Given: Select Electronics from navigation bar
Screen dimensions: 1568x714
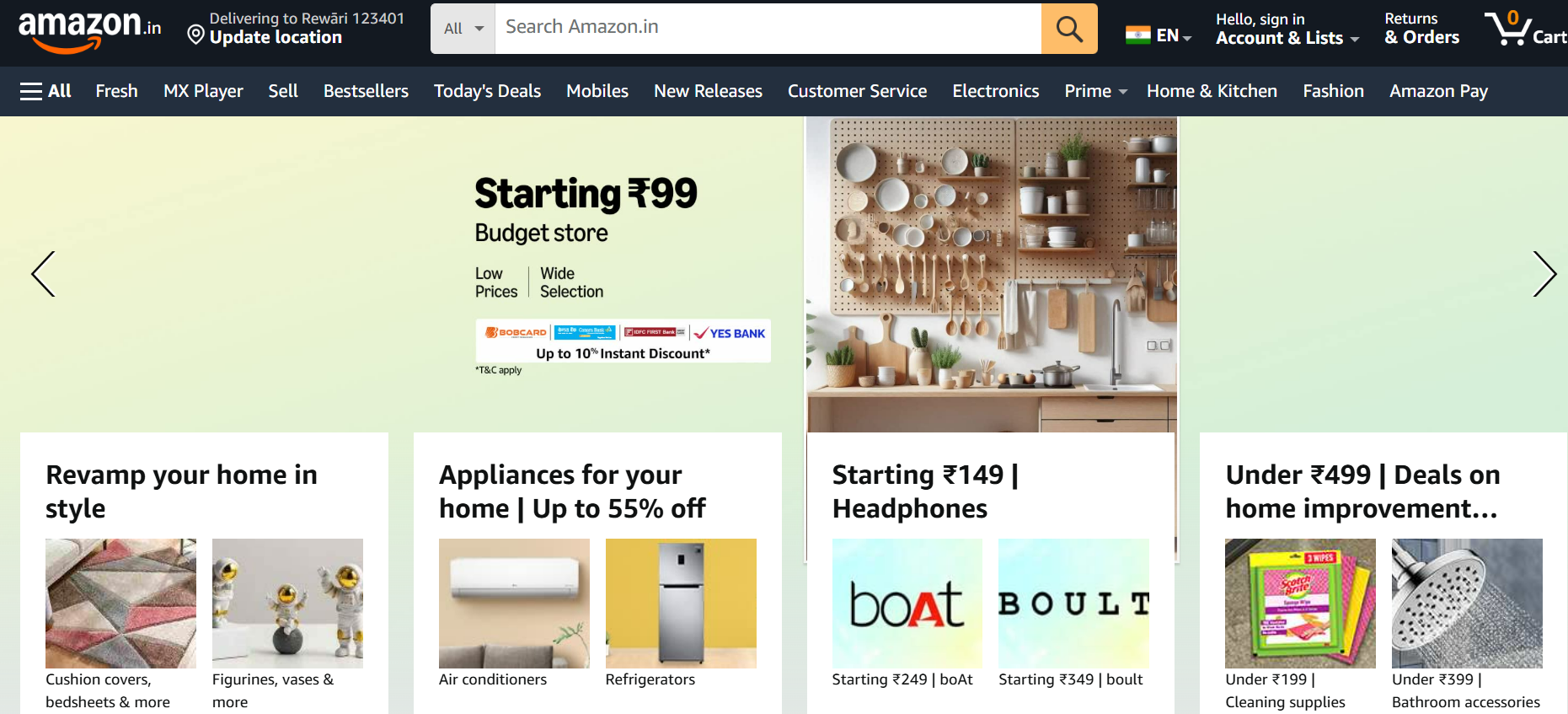Looking at the screenshot, I should tap(995, 91).
